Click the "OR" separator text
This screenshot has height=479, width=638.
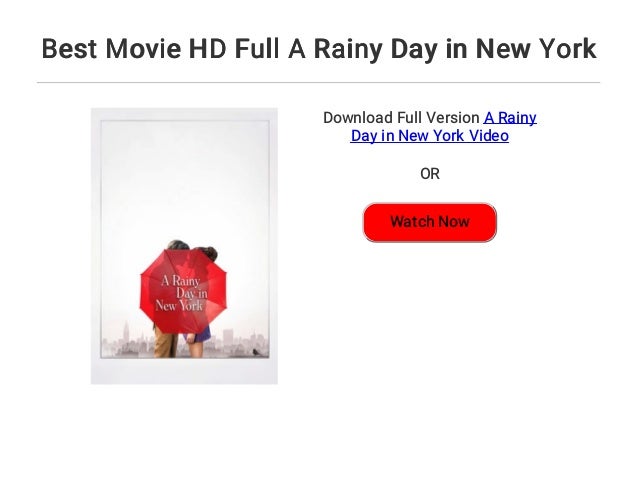[x=430, y=174]
